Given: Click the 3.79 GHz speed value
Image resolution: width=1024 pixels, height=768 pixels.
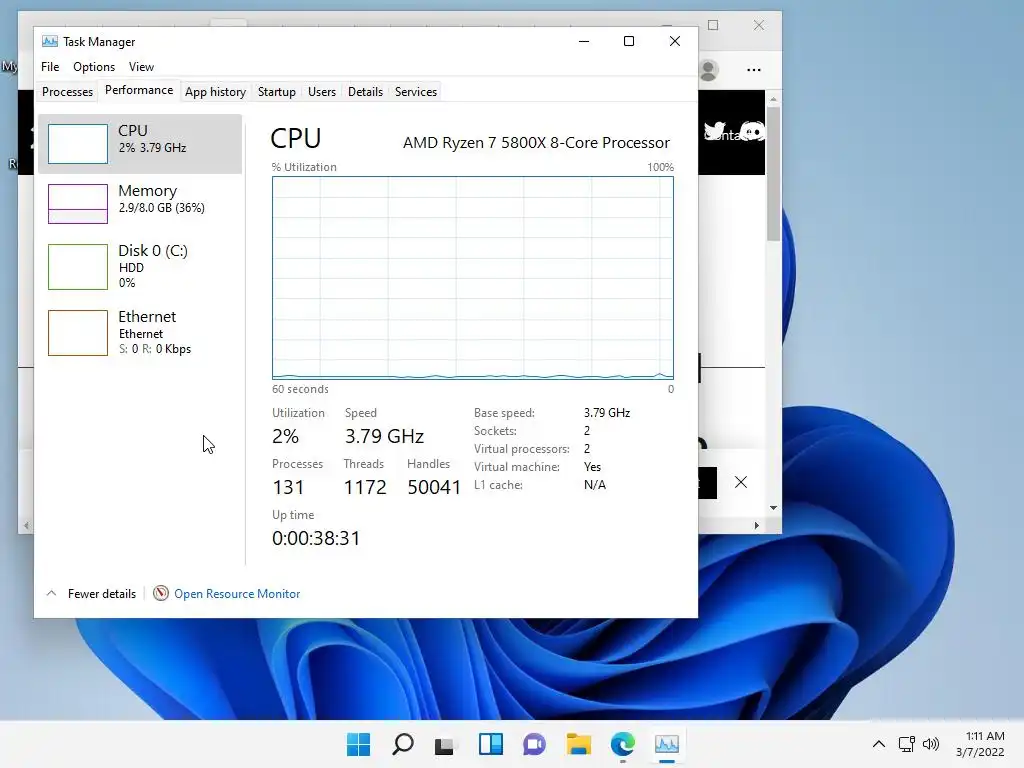Looking at the screenshot, I should click(384, 436).
